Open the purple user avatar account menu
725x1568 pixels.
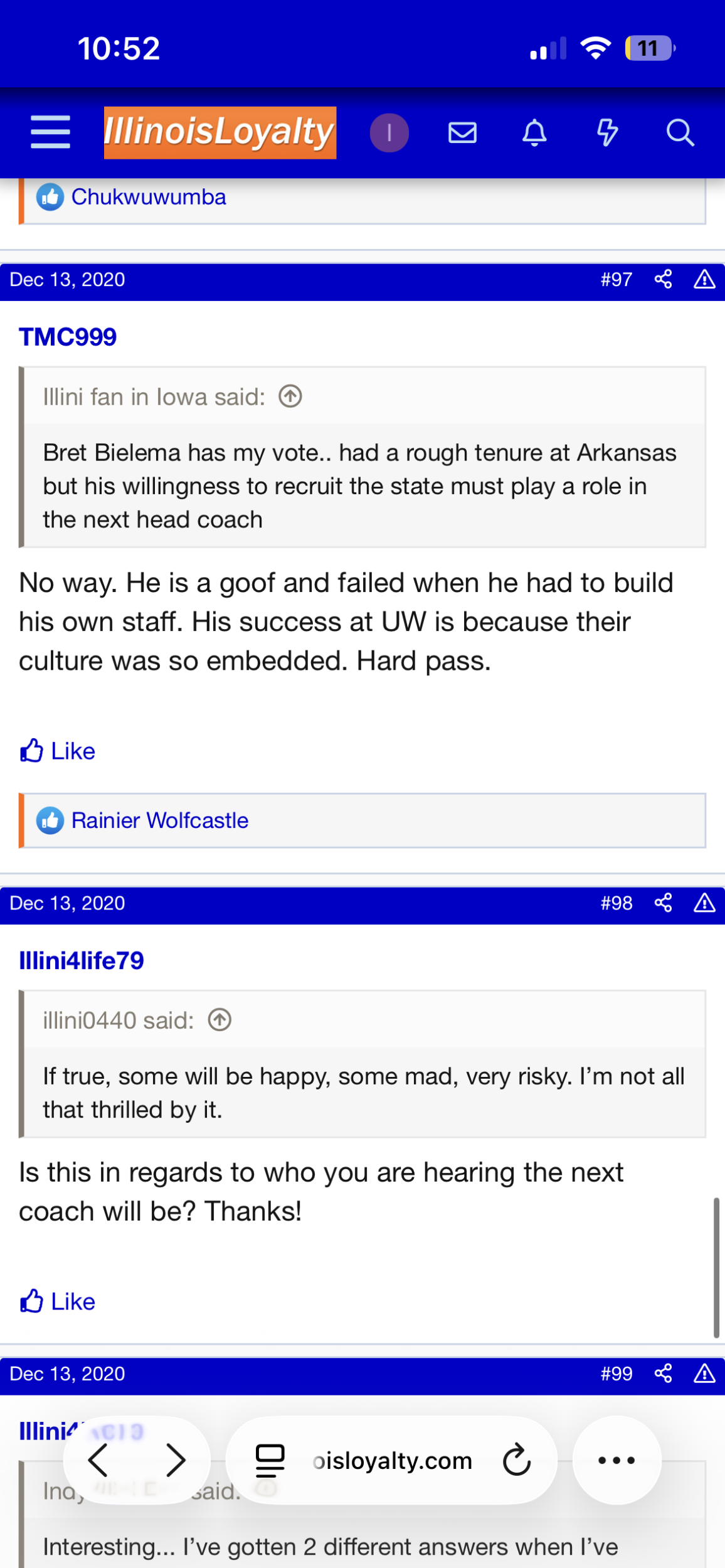[x=389, y=133]
